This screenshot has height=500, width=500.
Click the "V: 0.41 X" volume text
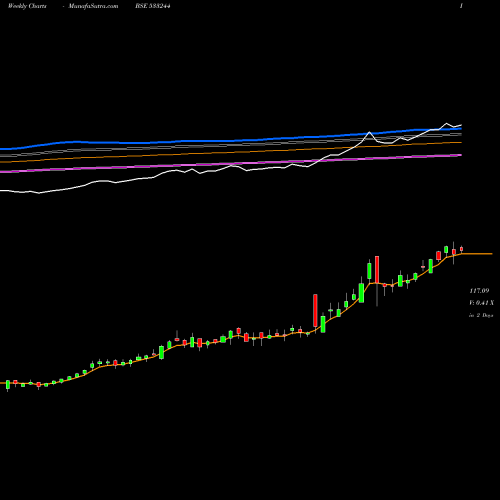(482, 303)
